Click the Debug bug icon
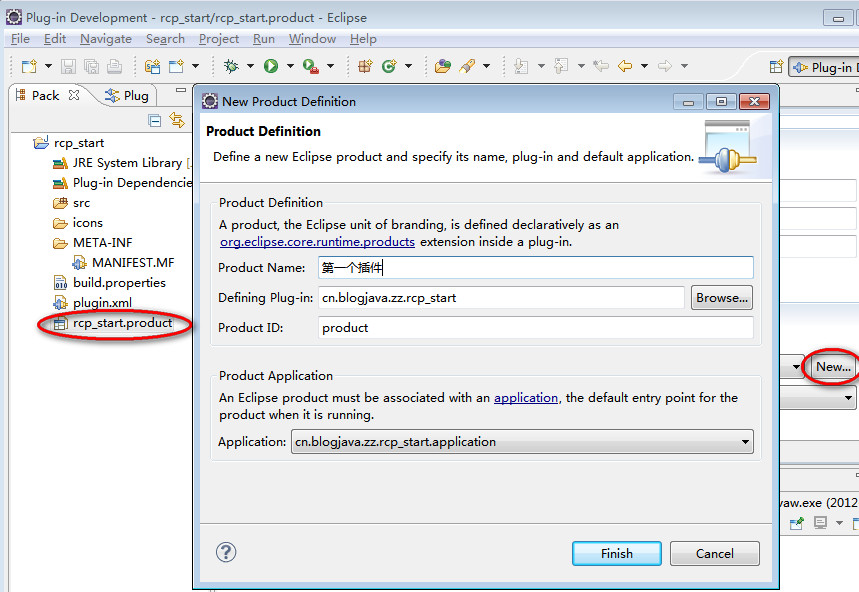The height and width of the screenshot is (592, 859). (x=231, y=66)
